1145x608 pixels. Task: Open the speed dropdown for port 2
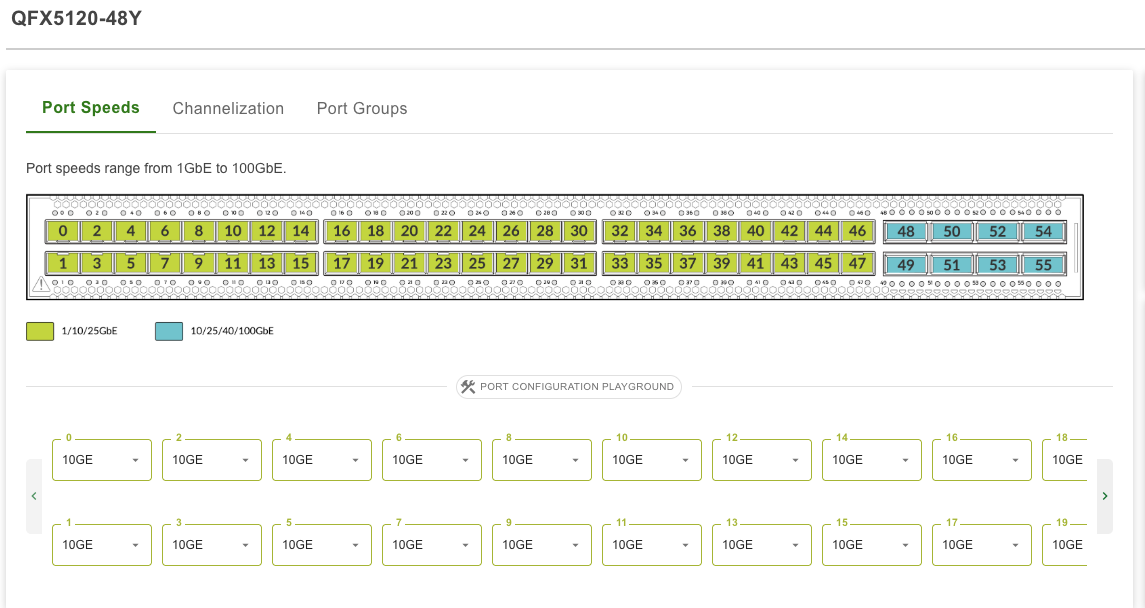[x=212, y=460]
